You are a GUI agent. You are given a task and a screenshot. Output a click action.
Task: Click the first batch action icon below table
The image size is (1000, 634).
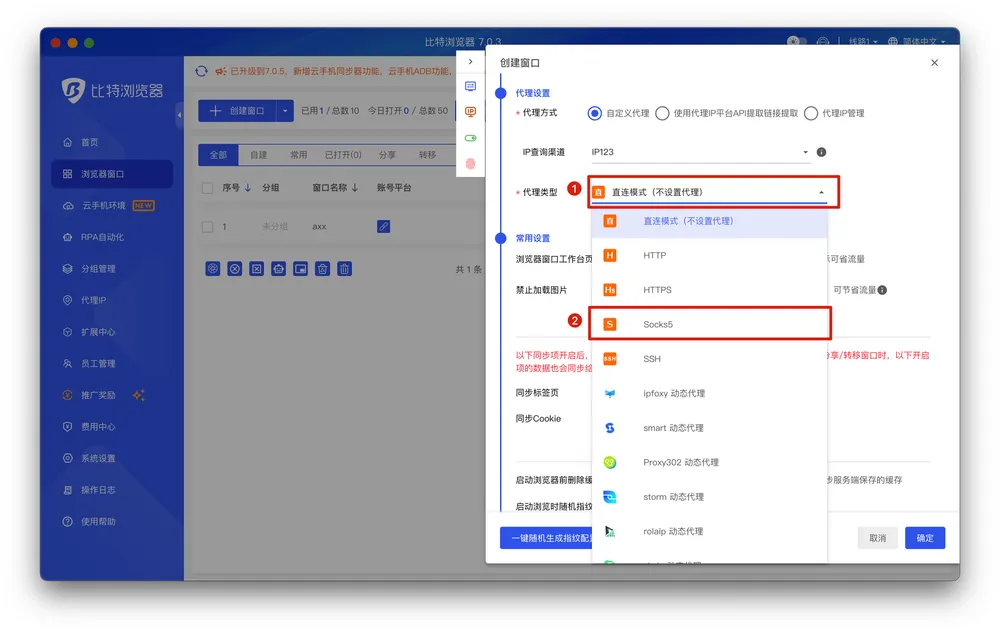213,268
